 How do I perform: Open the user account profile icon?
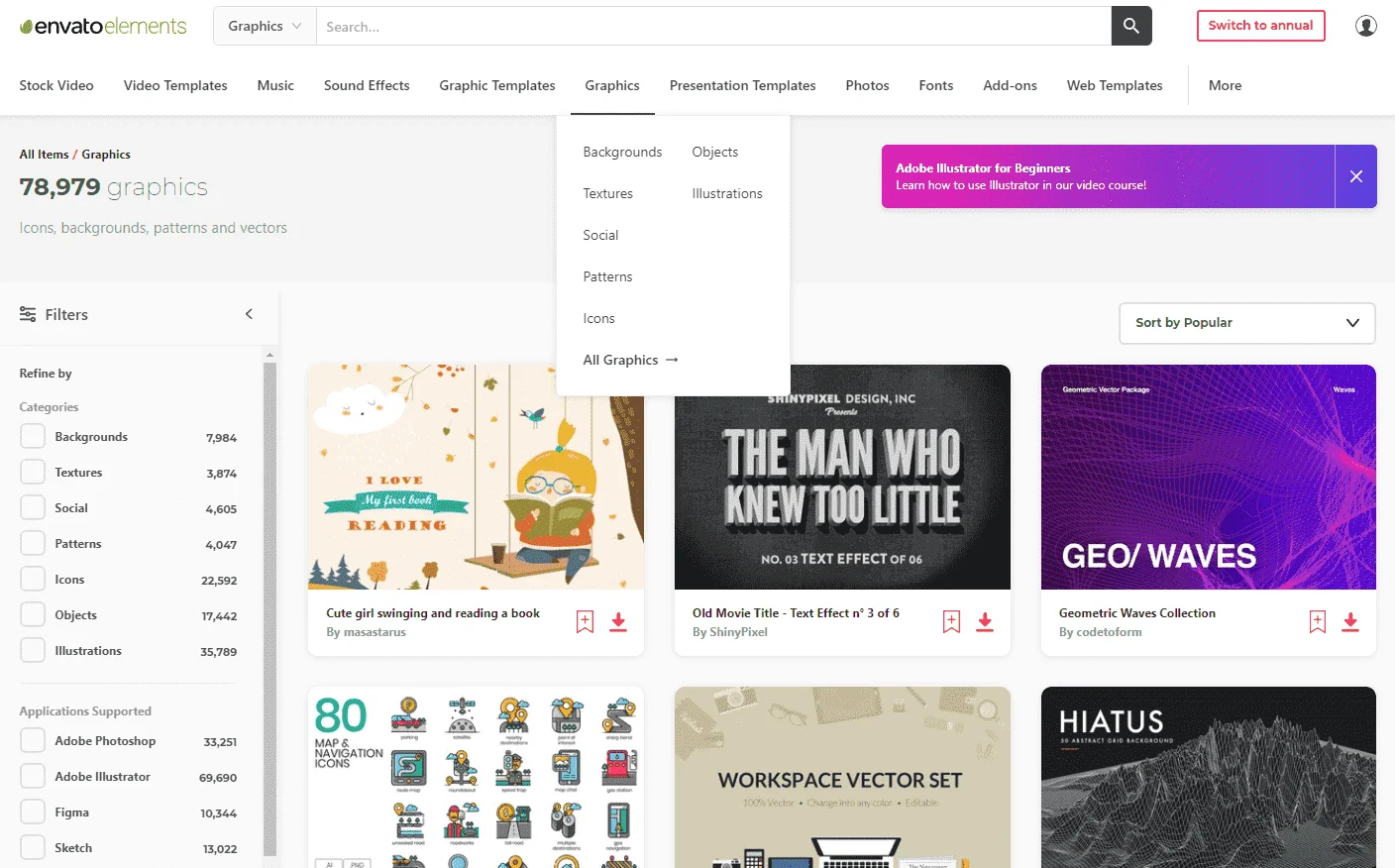click(x=1366, y=26)
